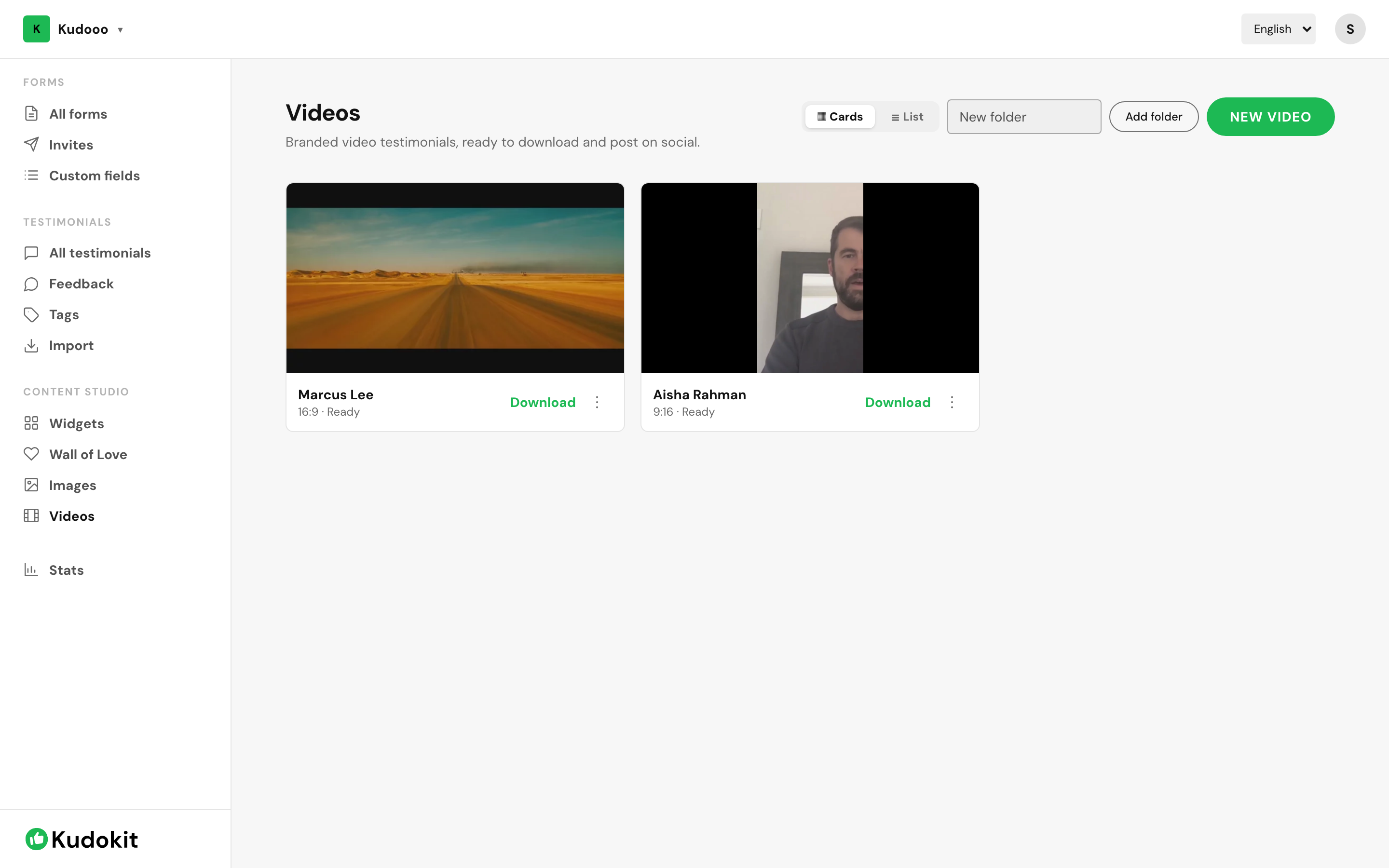Click the Marcus Lee video title
The image size is (1389, 868).
(x=336, y=394)
